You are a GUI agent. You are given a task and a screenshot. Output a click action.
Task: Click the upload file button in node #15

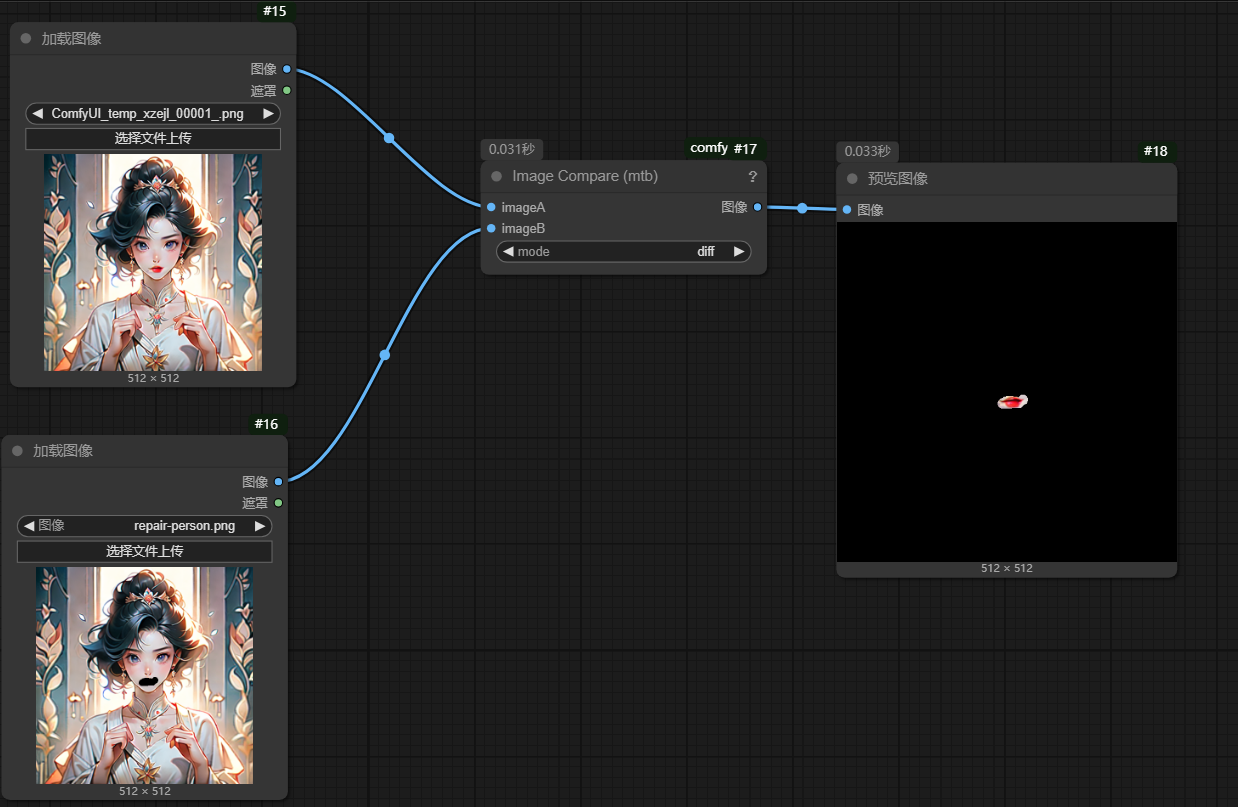coord(153,139)
